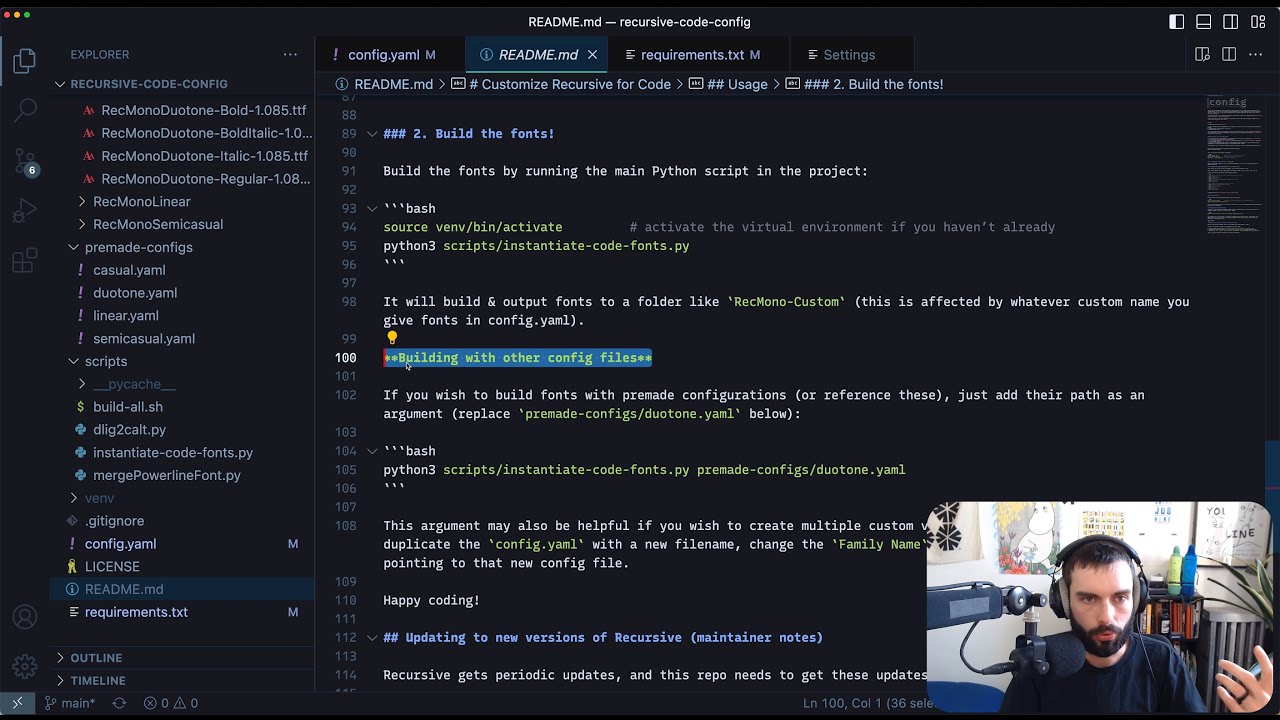This screenshot has width=1280, height=720.
Task: Expand the __pycache__ folder
Action: pos(134,384)
